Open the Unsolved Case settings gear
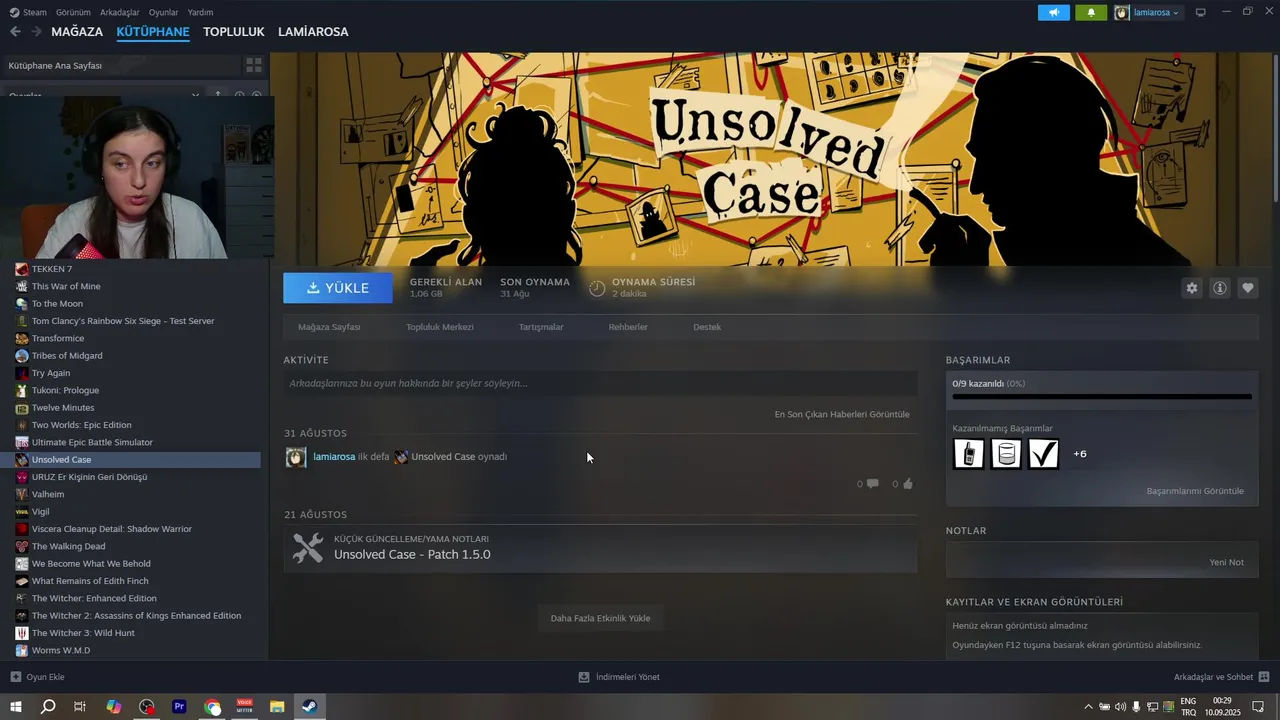The height and width of the screenshot is (720, 1280). click(x=1192, y=288)
